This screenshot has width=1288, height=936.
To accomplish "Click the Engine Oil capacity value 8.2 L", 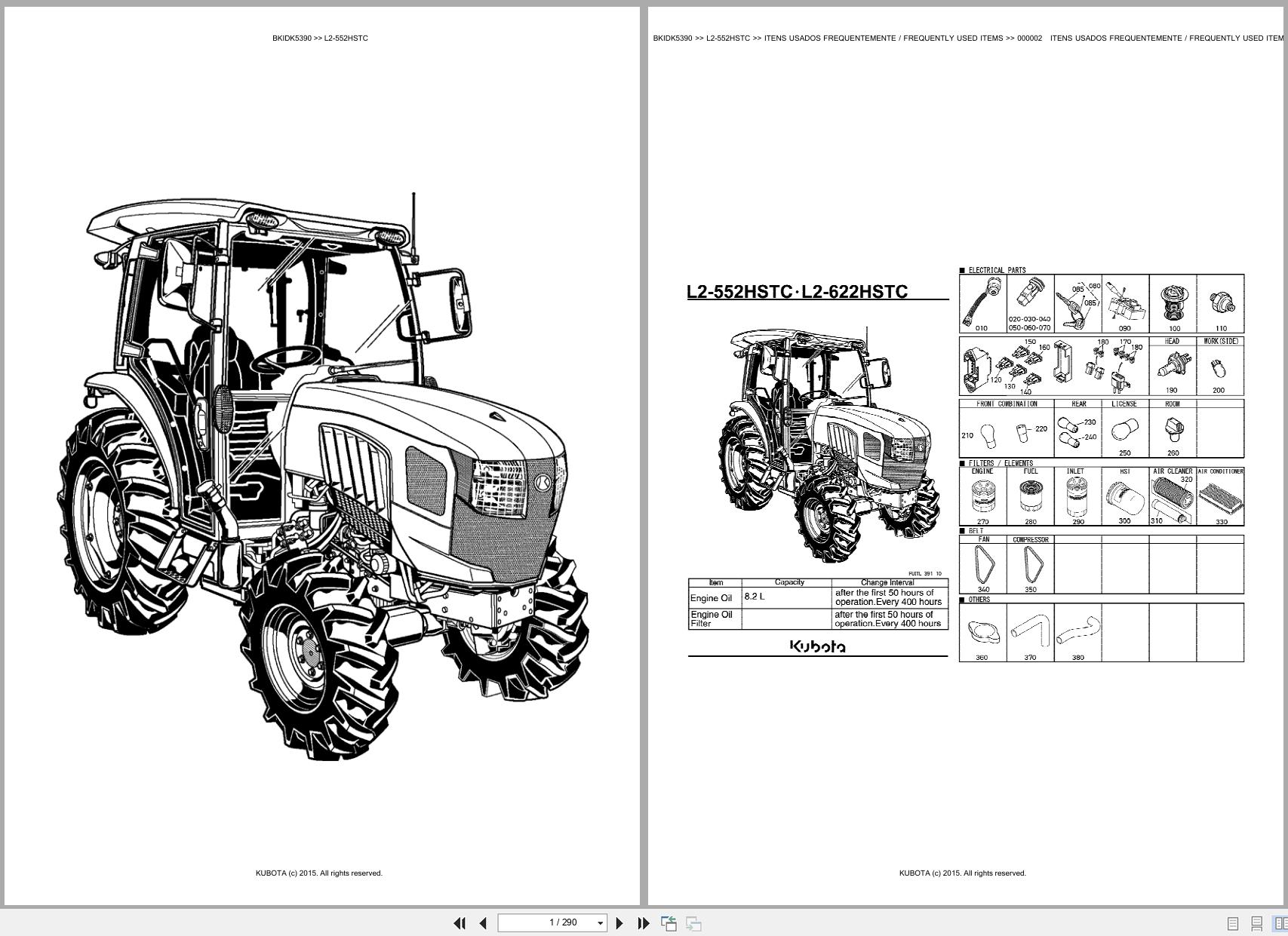I will 755,597.
